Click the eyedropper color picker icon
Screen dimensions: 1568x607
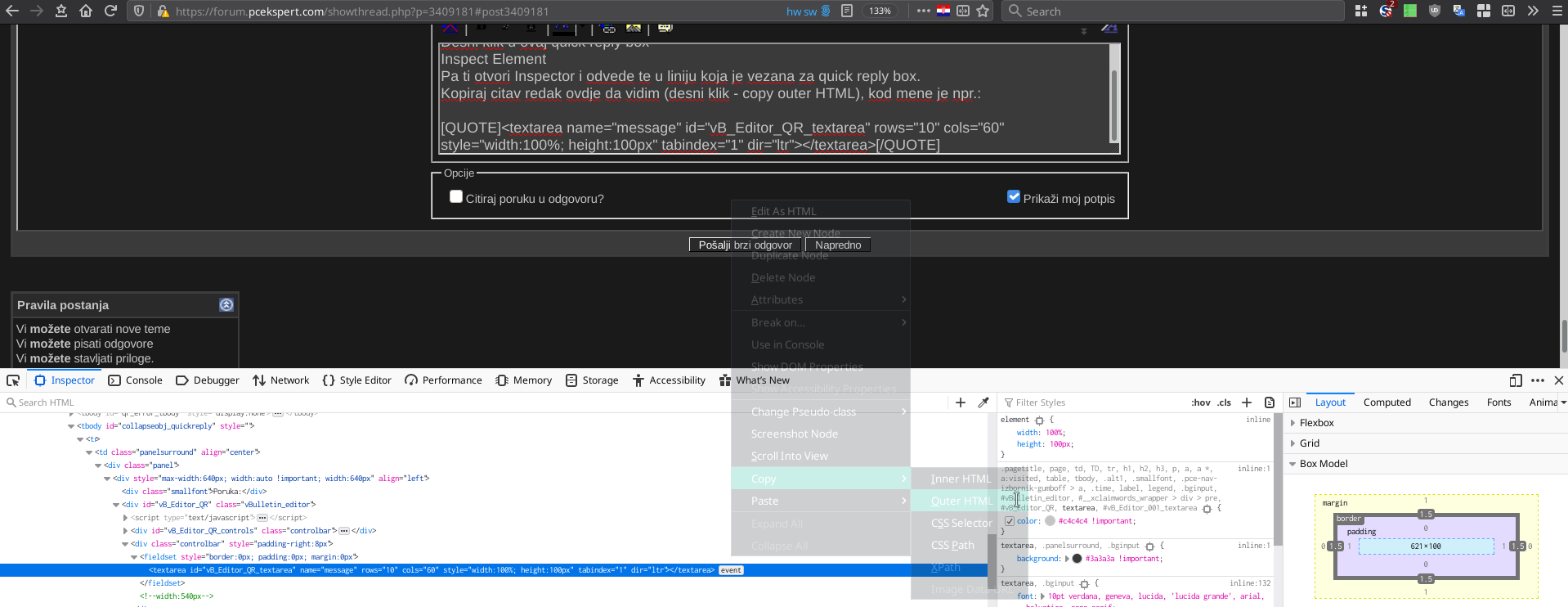pyautogui.click(x=983, y=402)
